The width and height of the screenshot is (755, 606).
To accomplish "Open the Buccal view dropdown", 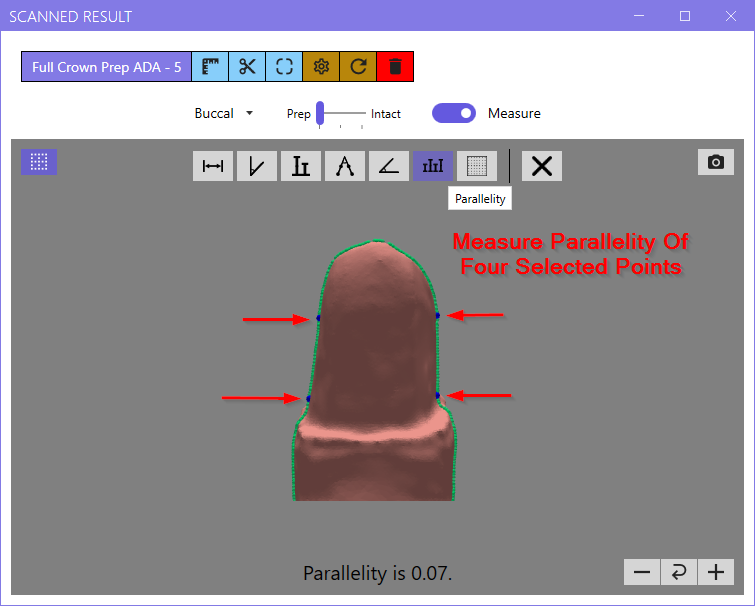I will pos(223,114).
